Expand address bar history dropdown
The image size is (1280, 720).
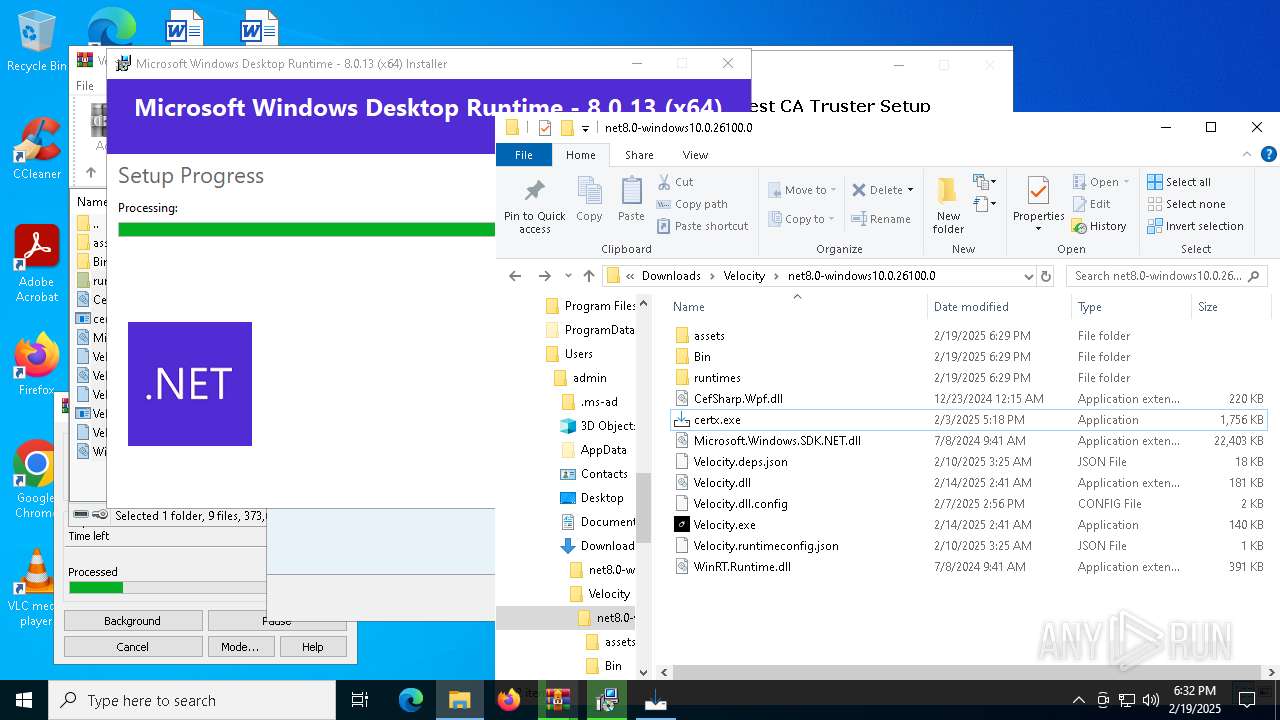coord(1028,276)
